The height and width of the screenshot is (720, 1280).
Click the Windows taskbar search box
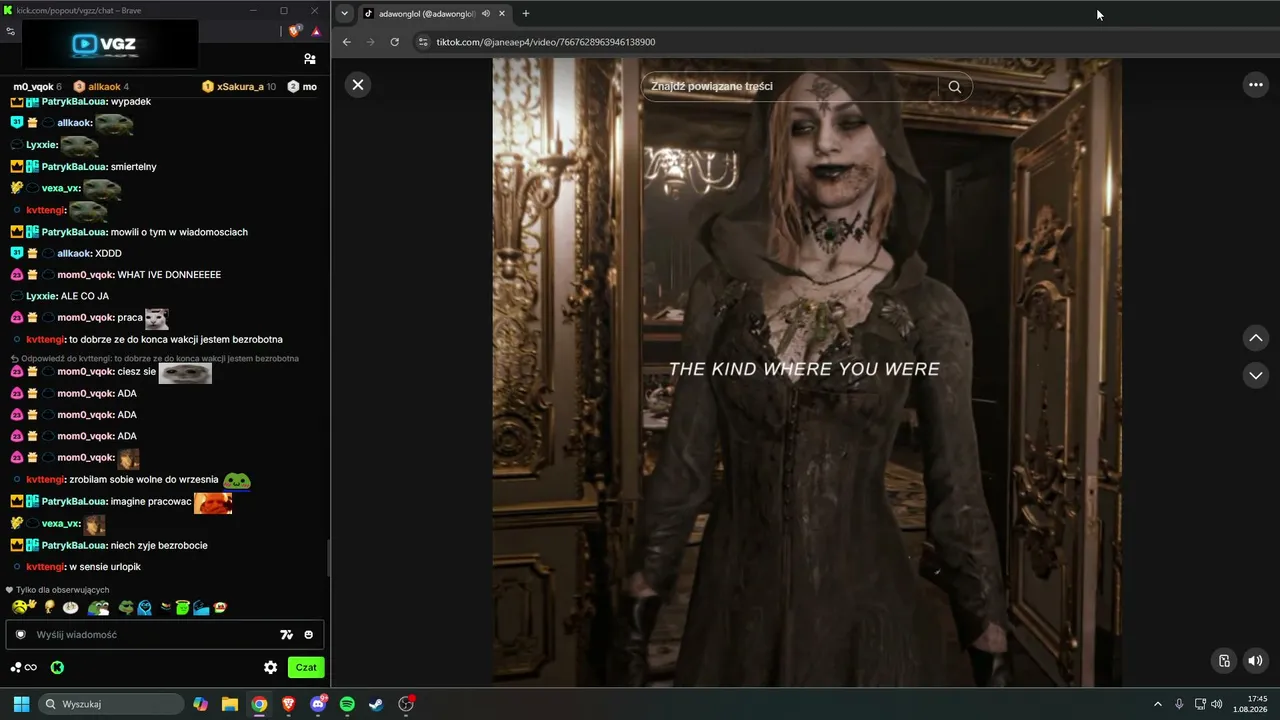coord(109,704)
